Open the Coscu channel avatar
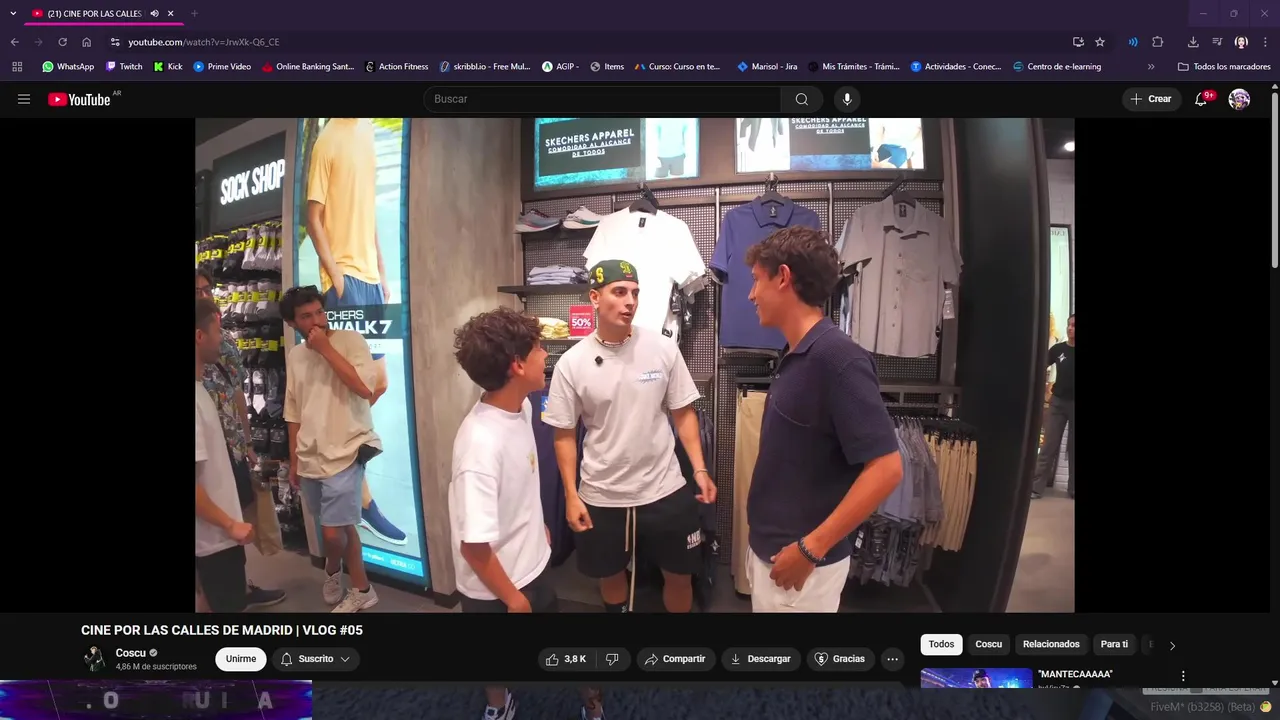Image resolution: width=1280 pixels, height=720 pixels. (x=94, y=658)
